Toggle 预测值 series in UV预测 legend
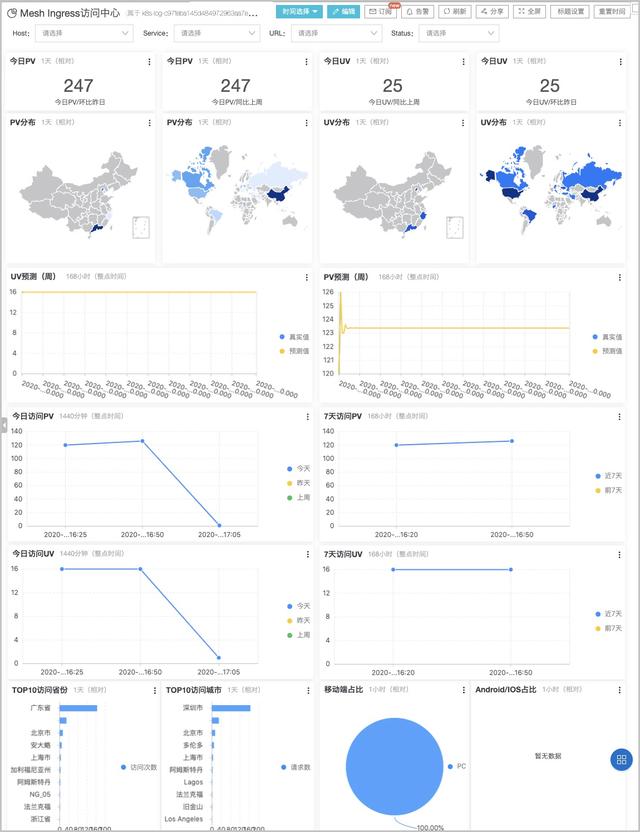 coord(294,351)
